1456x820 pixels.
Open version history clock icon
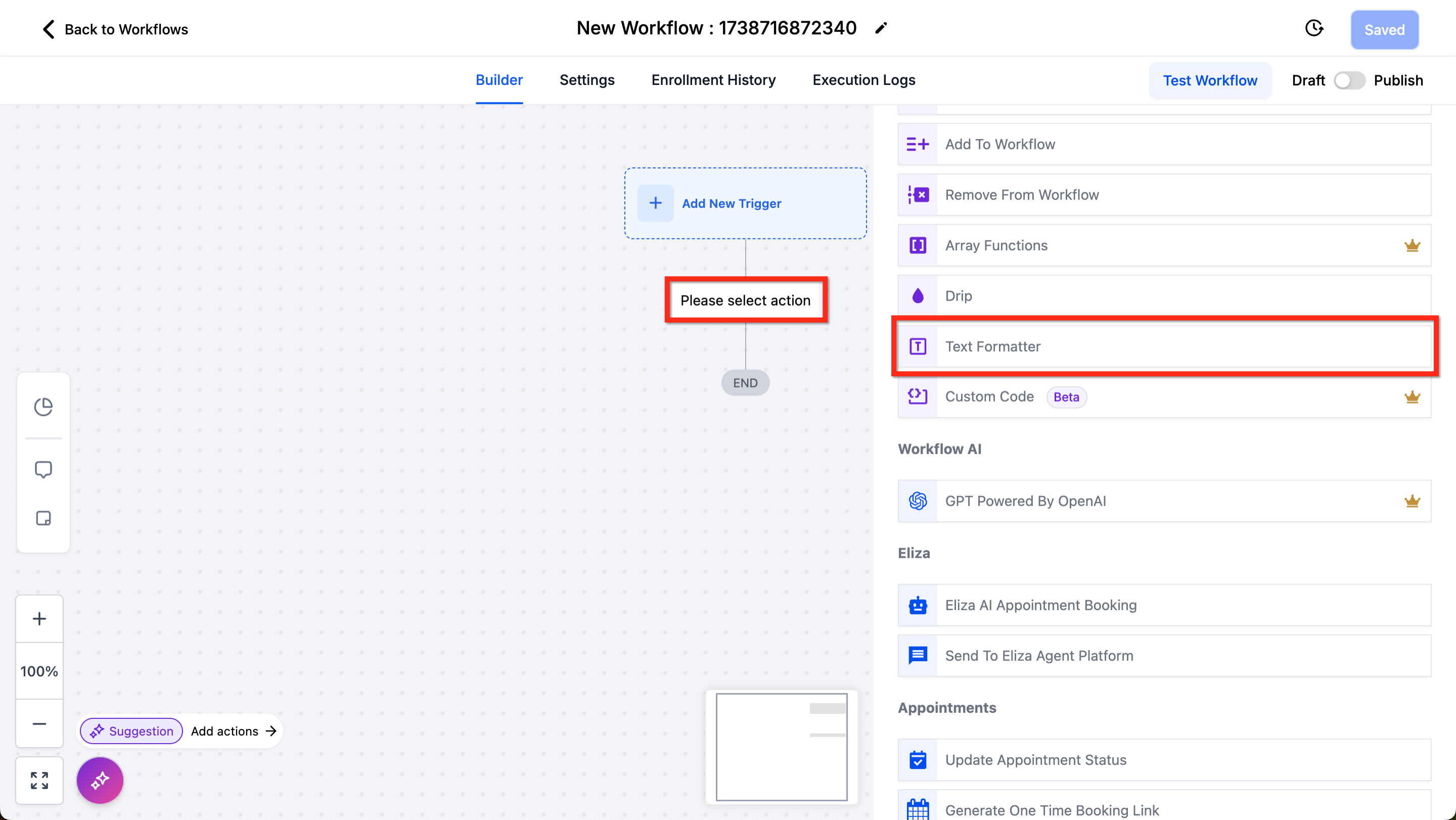click(1313, 28)
